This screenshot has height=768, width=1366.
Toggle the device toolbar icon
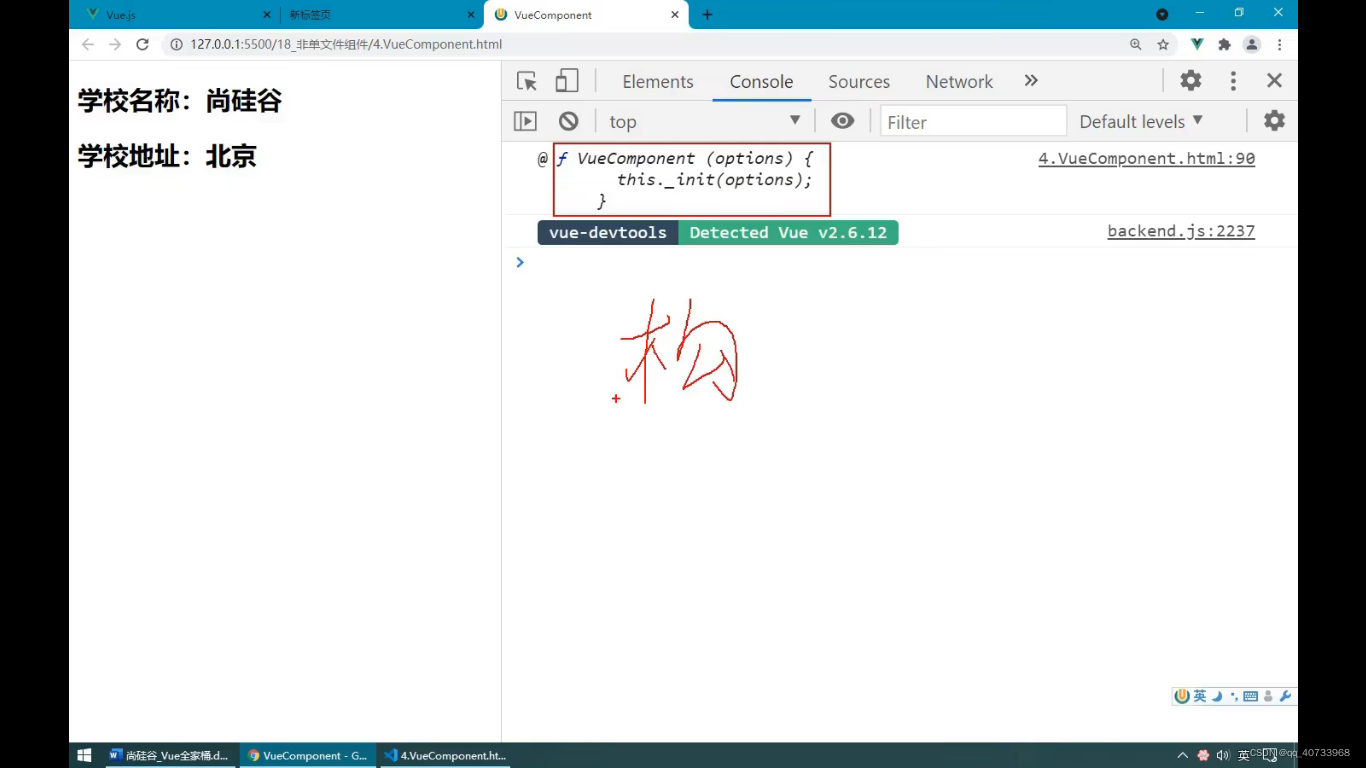[567, 81]
